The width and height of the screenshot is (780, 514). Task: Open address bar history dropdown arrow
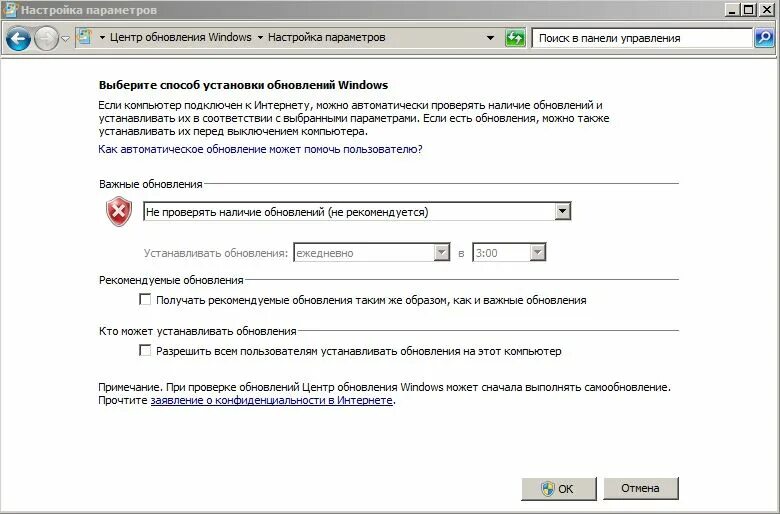[x=490, y=38]
